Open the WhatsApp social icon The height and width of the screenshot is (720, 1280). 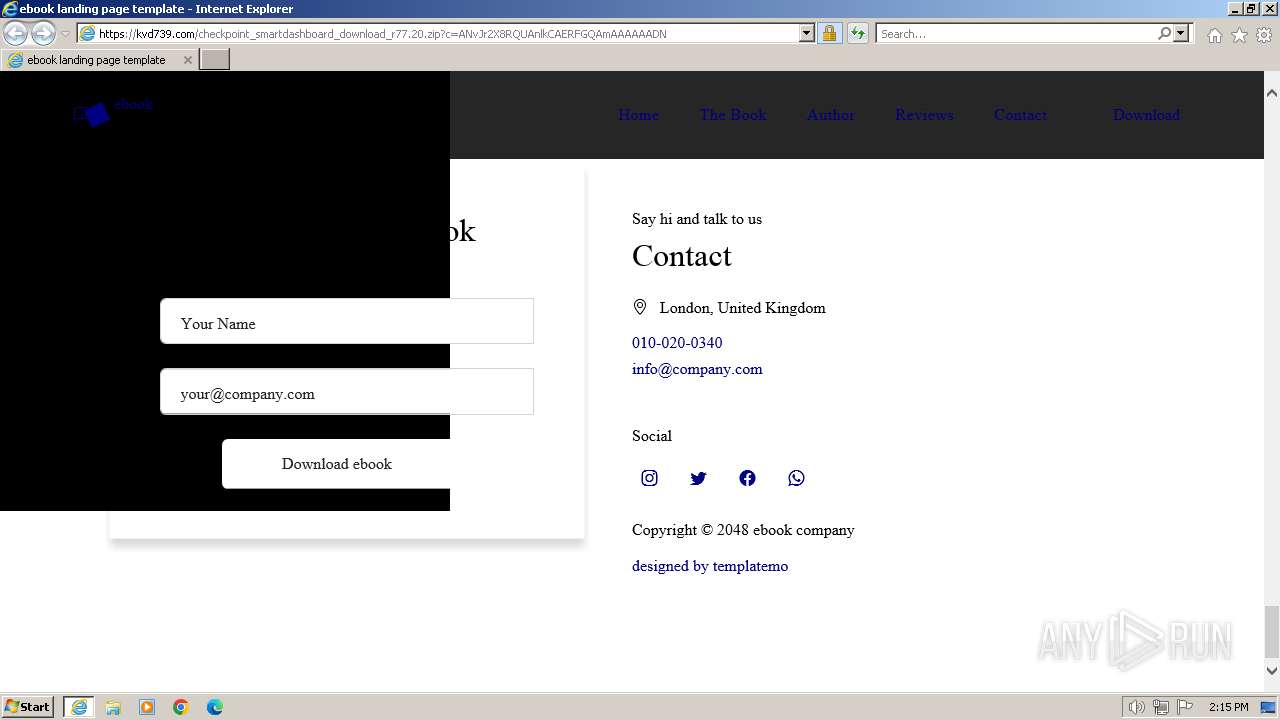(796, 478)
